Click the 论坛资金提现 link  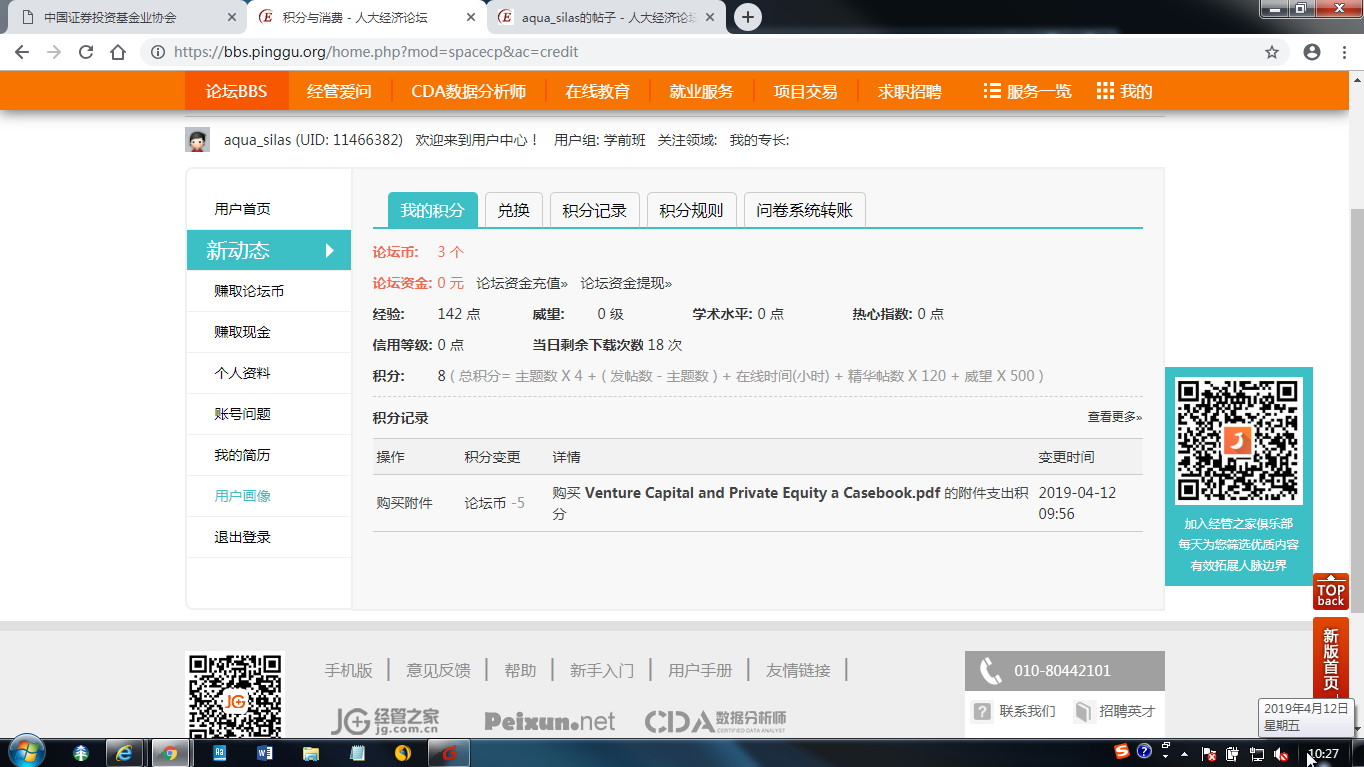[626, 283]
